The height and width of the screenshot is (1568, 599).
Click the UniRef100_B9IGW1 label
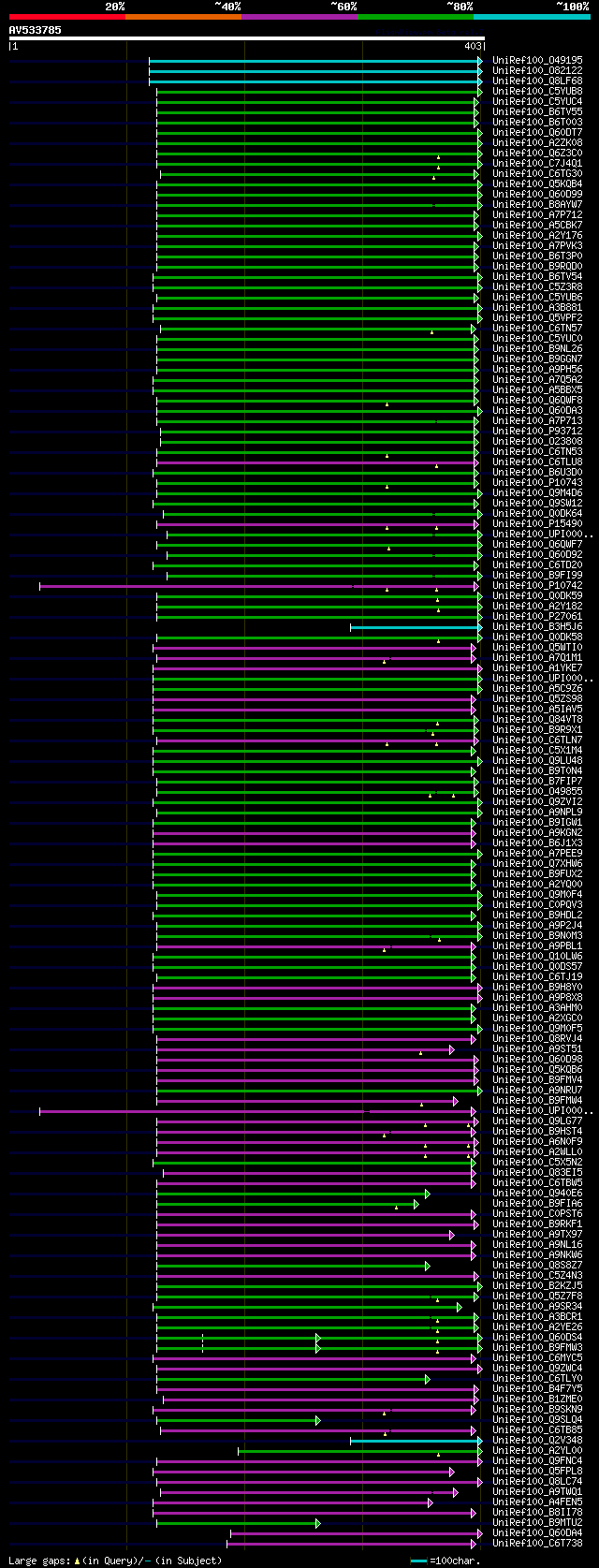537,822
